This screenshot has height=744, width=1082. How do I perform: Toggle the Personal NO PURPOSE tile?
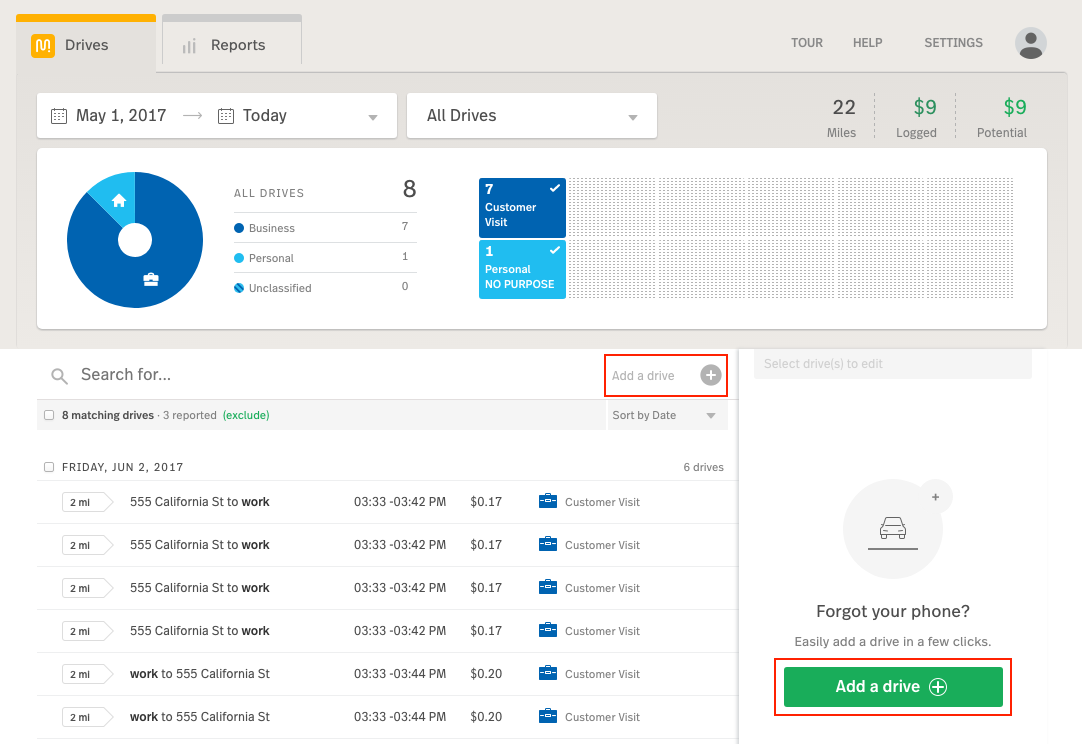tap(522, 269)
